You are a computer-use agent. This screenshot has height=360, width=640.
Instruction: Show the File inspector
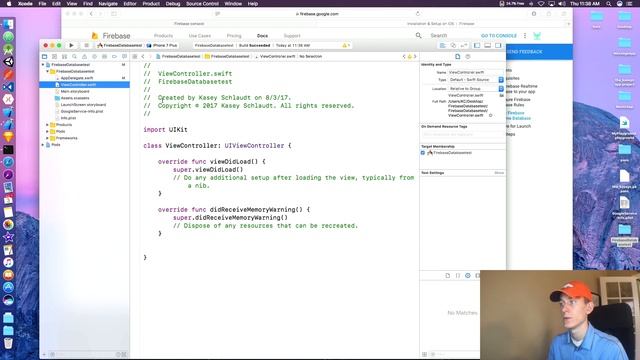[x=458, y=56]
